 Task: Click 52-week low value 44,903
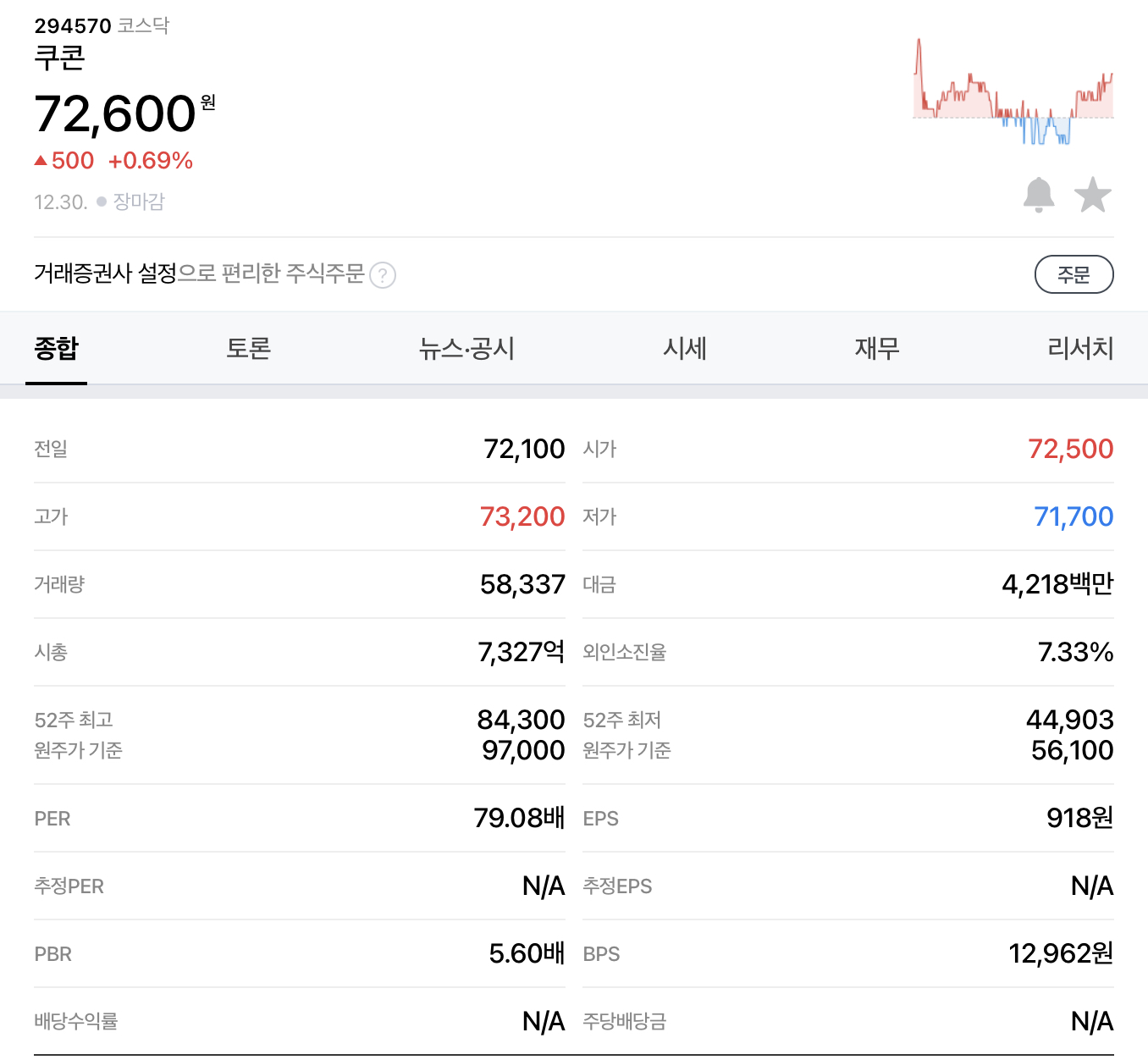(1070, 720)
